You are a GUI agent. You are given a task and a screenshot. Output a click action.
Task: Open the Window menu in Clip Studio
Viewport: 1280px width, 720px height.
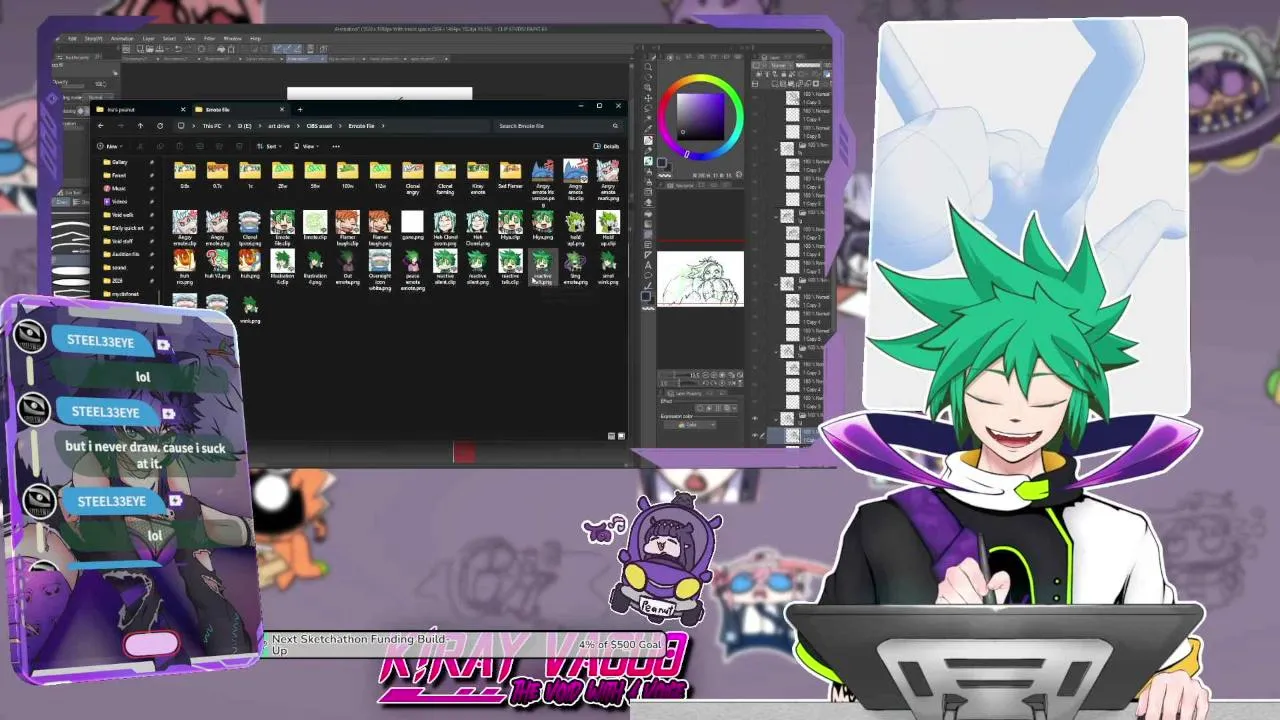232,38
